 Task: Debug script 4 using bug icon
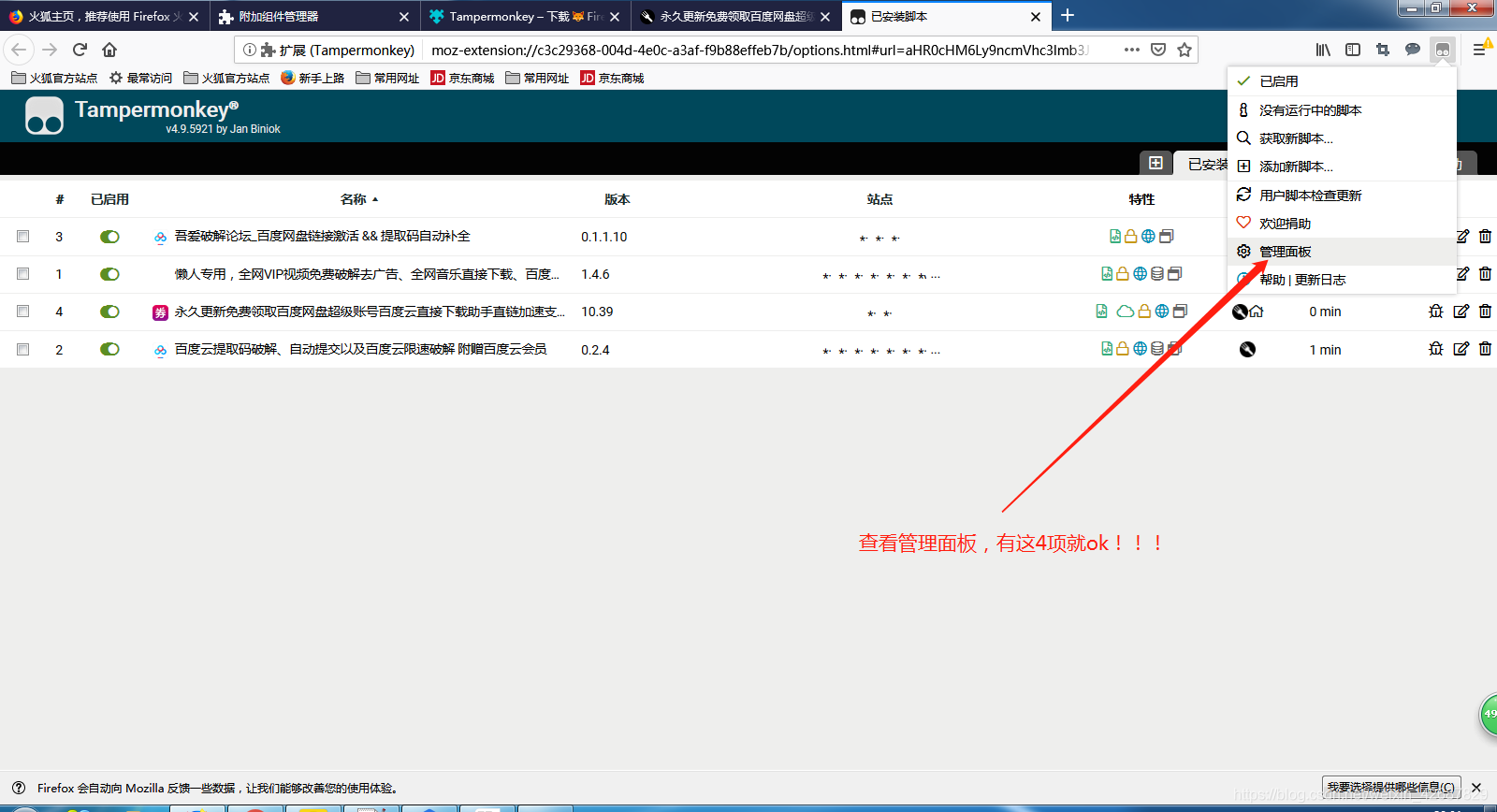1436,312
